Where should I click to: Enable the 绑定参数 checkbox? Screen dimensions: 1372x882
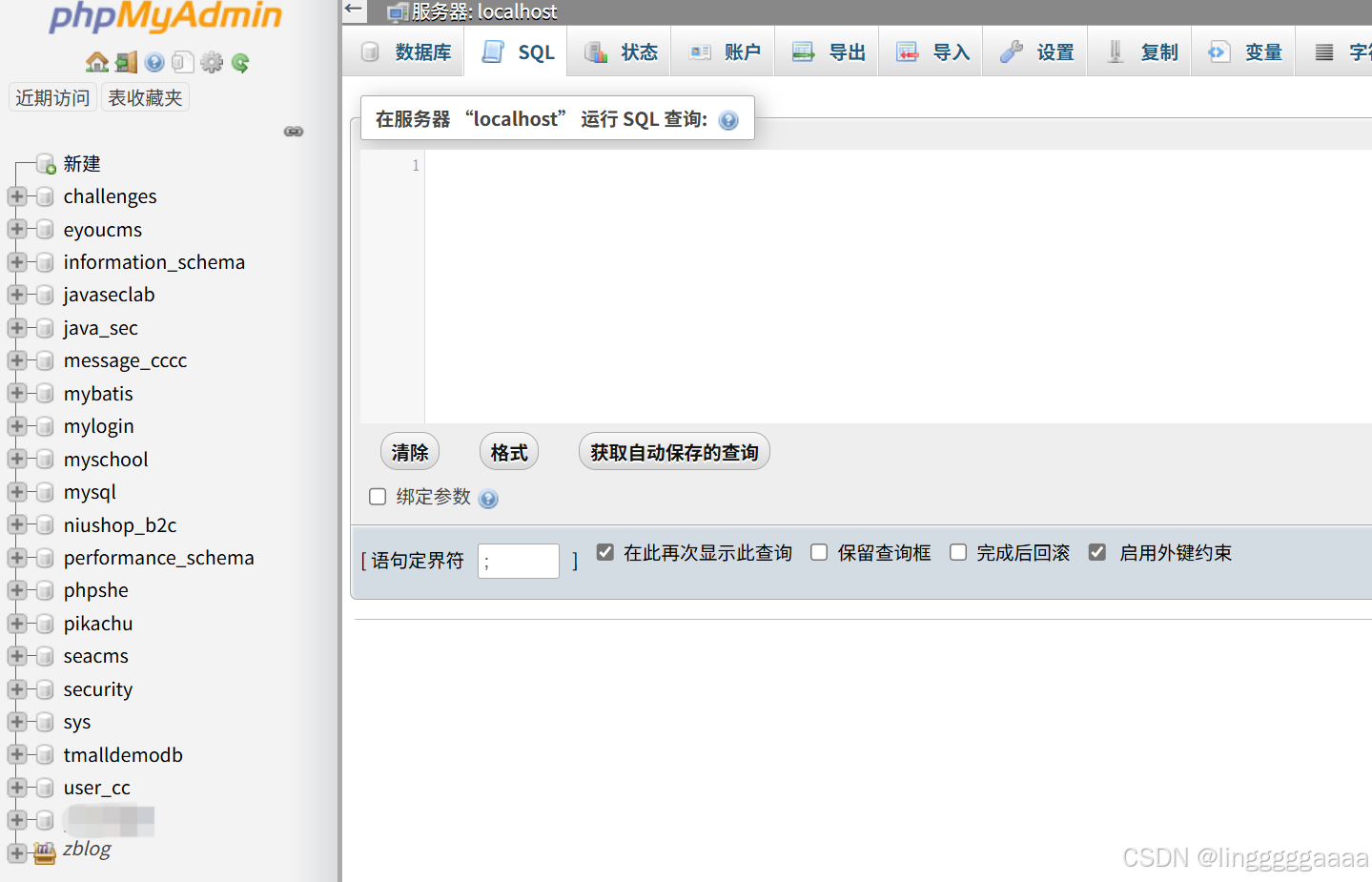pos(378,497)
